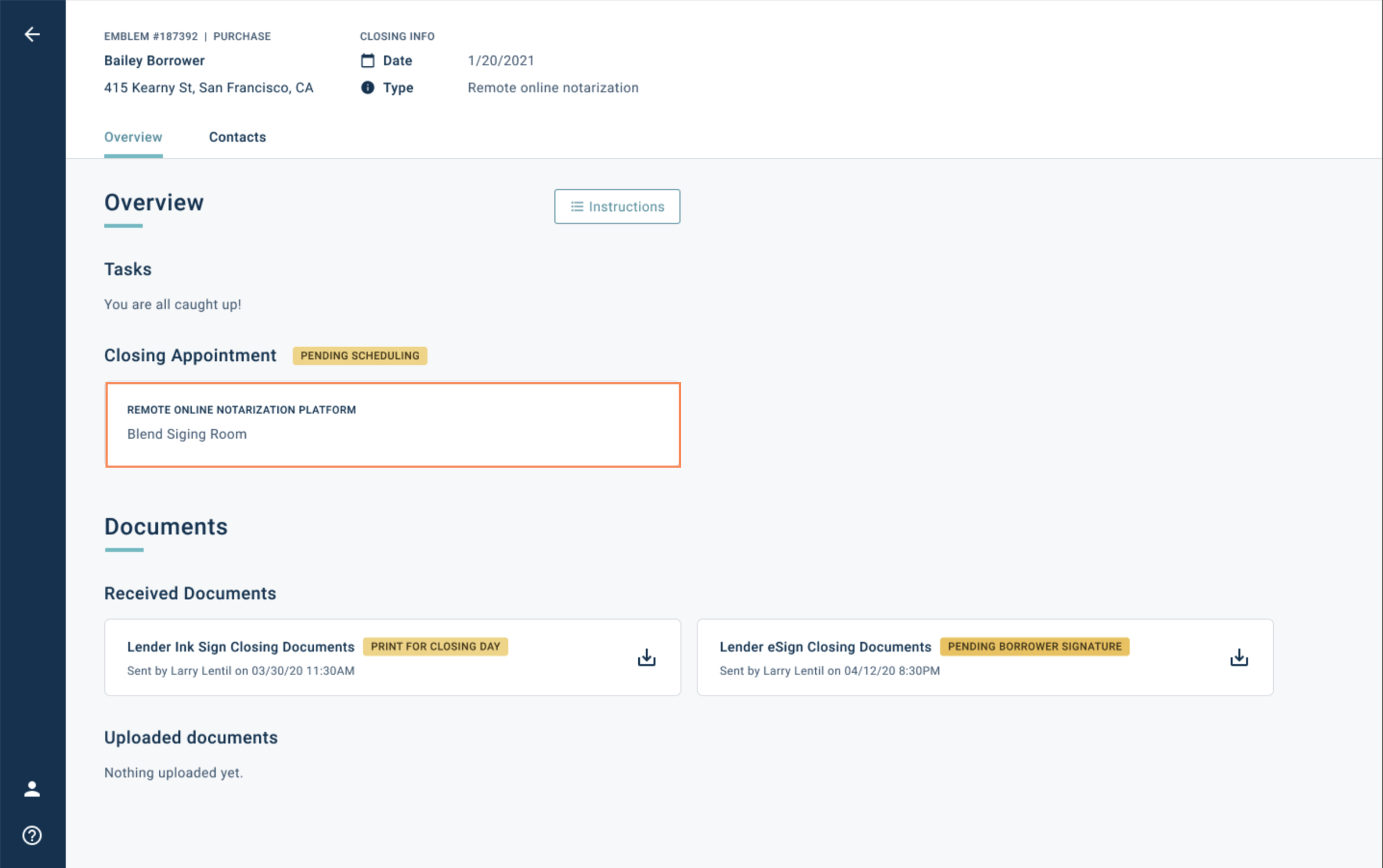
Task: Open the help question mark icon
Action: coord(32,835)
